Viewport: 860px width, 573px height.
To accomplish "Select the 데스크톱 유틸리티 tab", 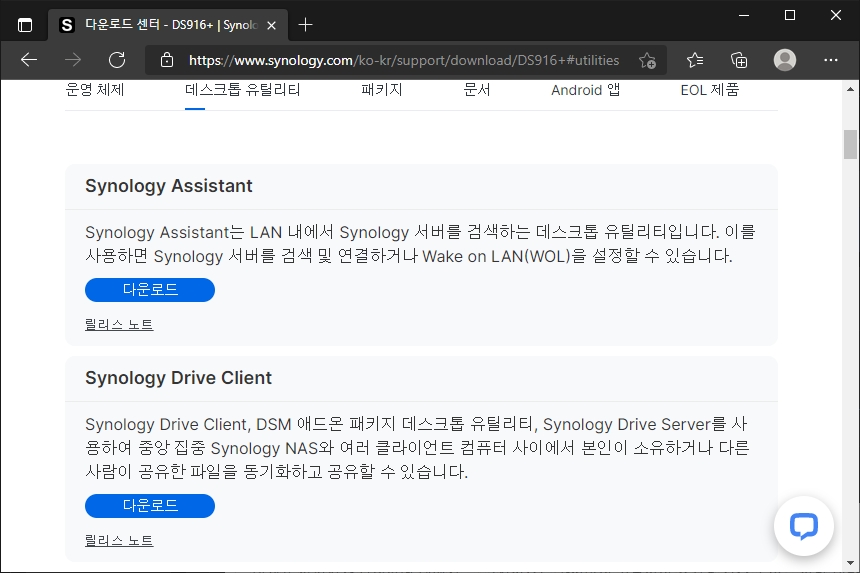I will (243, 90).
